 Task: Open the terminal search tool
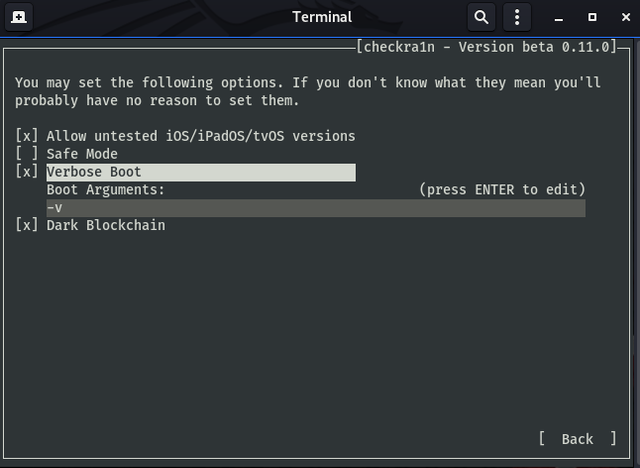pyautogui.click(x=482, y=17)
